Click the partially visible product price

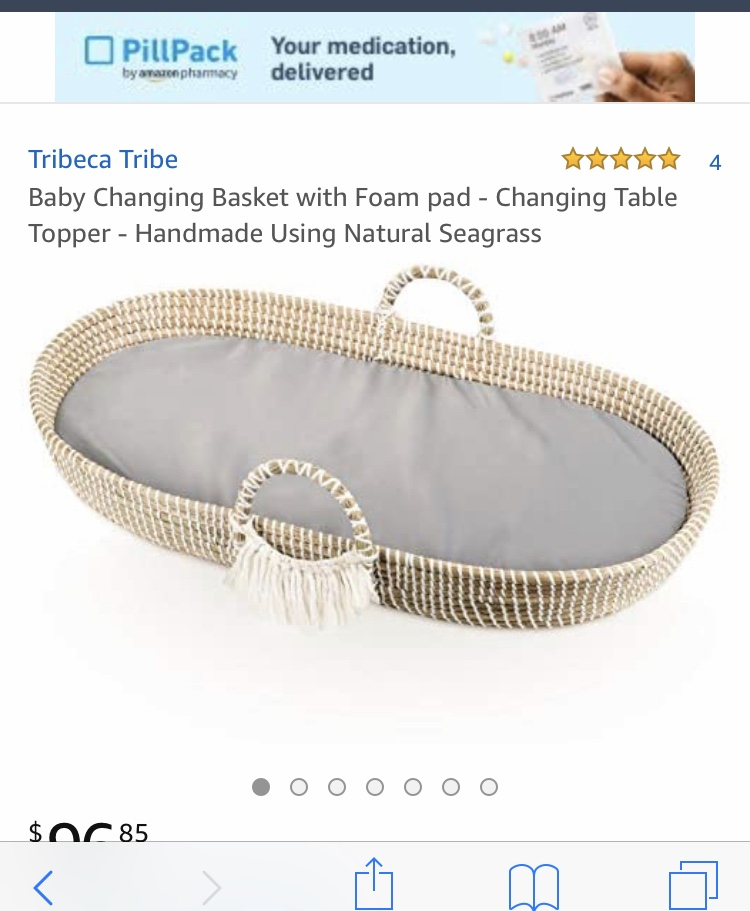click(x=88, y=832)
